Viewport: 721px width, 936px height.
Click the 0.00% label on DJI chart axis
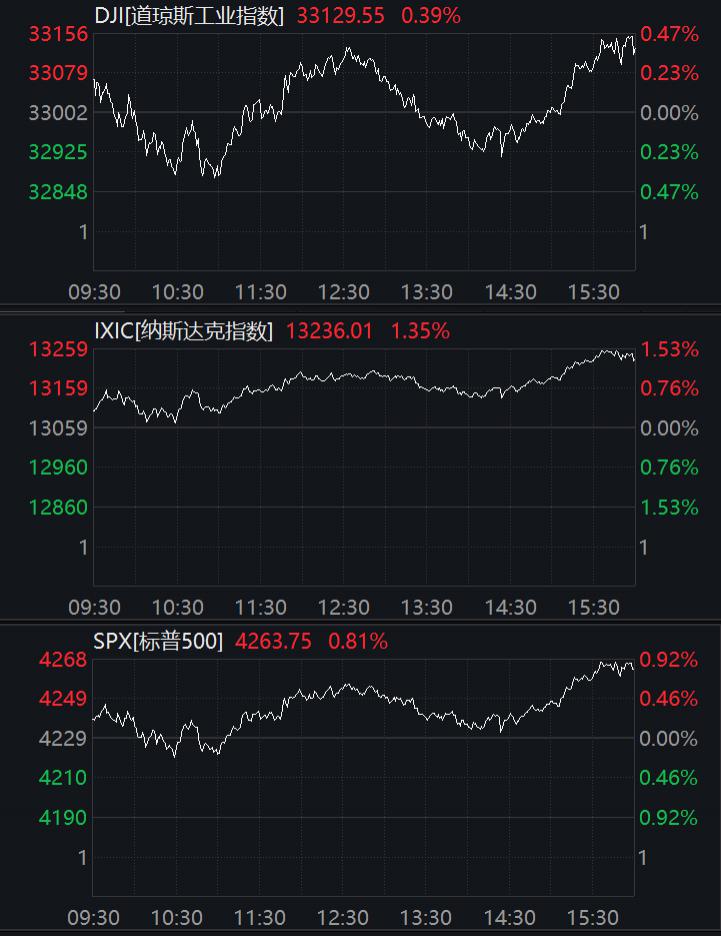[669, 113]
